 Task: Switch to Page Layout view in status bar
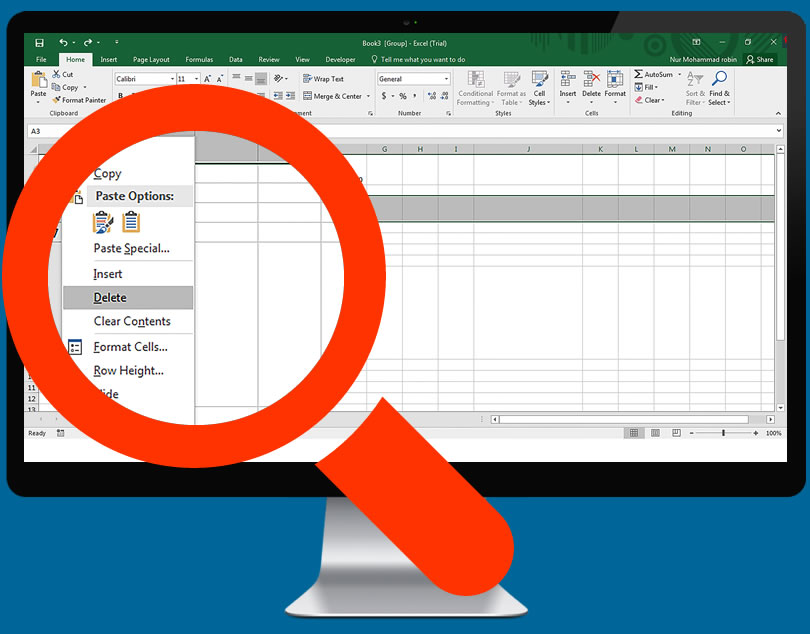tap(655, 433)
